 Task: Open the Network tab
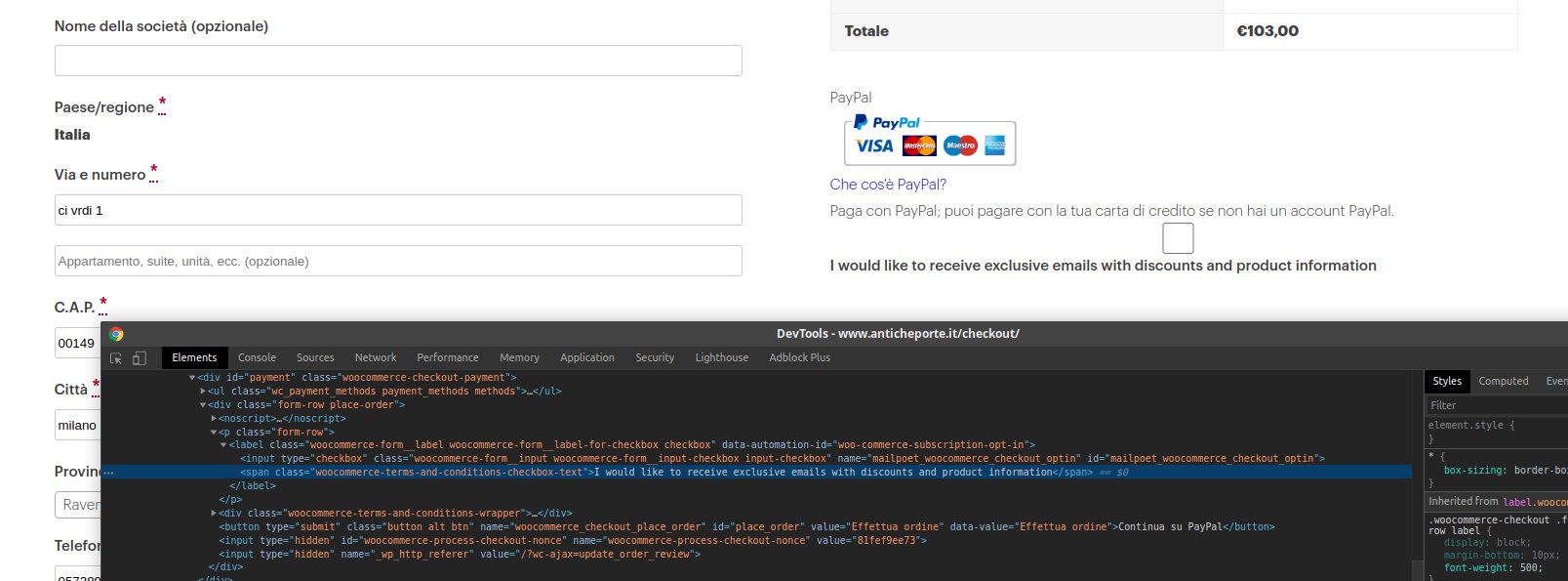click(x=376, y=358)
